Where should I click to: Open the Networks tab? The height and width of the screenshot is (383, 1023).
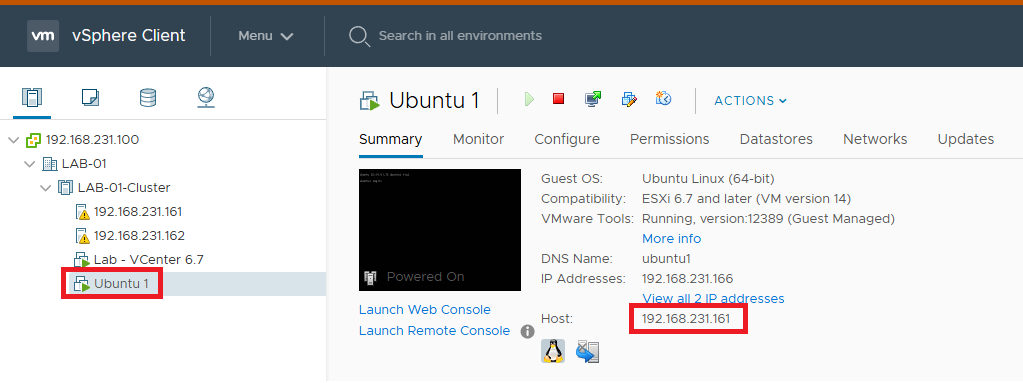(875, 140)
